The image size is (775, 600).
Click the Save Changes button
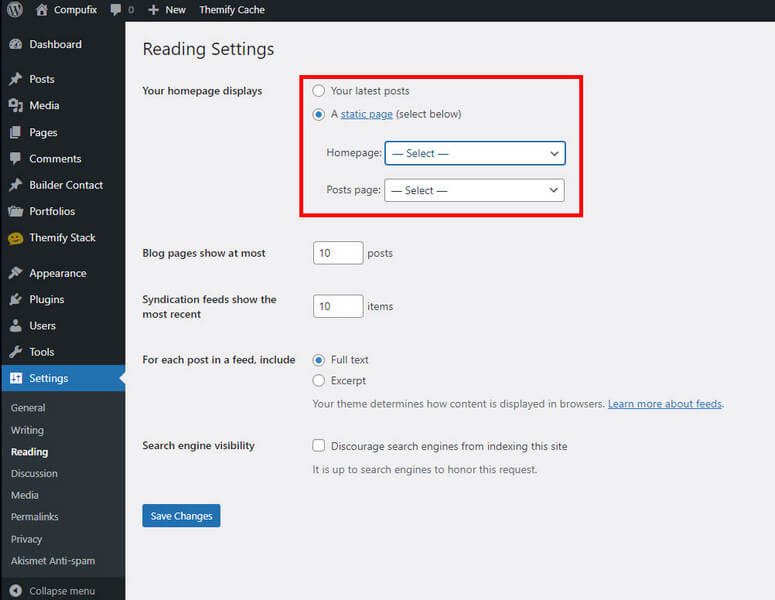click(x=181, y=515)
